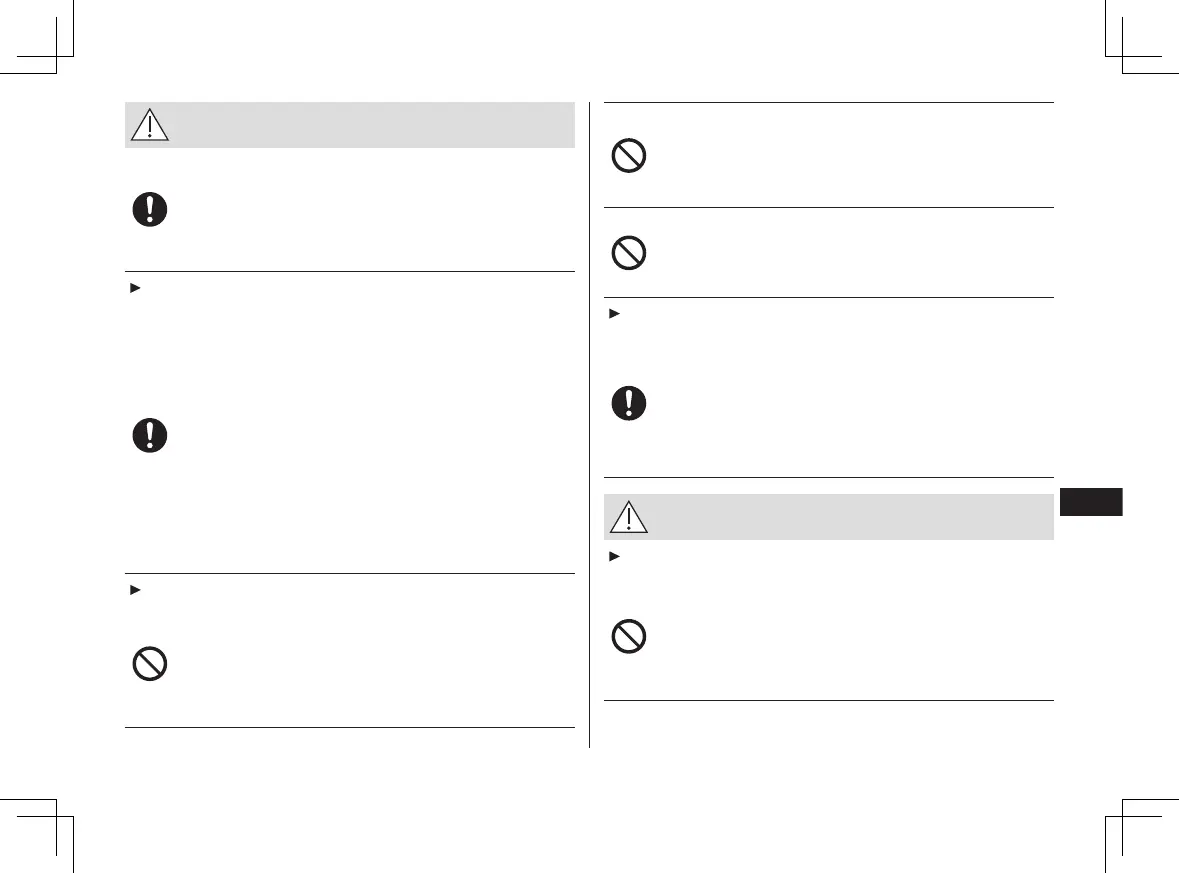Click the arrow bullet above right column exclamation icon
Image resolution: width=1179 pixels, height=873 pixels.
pos(611,314)
